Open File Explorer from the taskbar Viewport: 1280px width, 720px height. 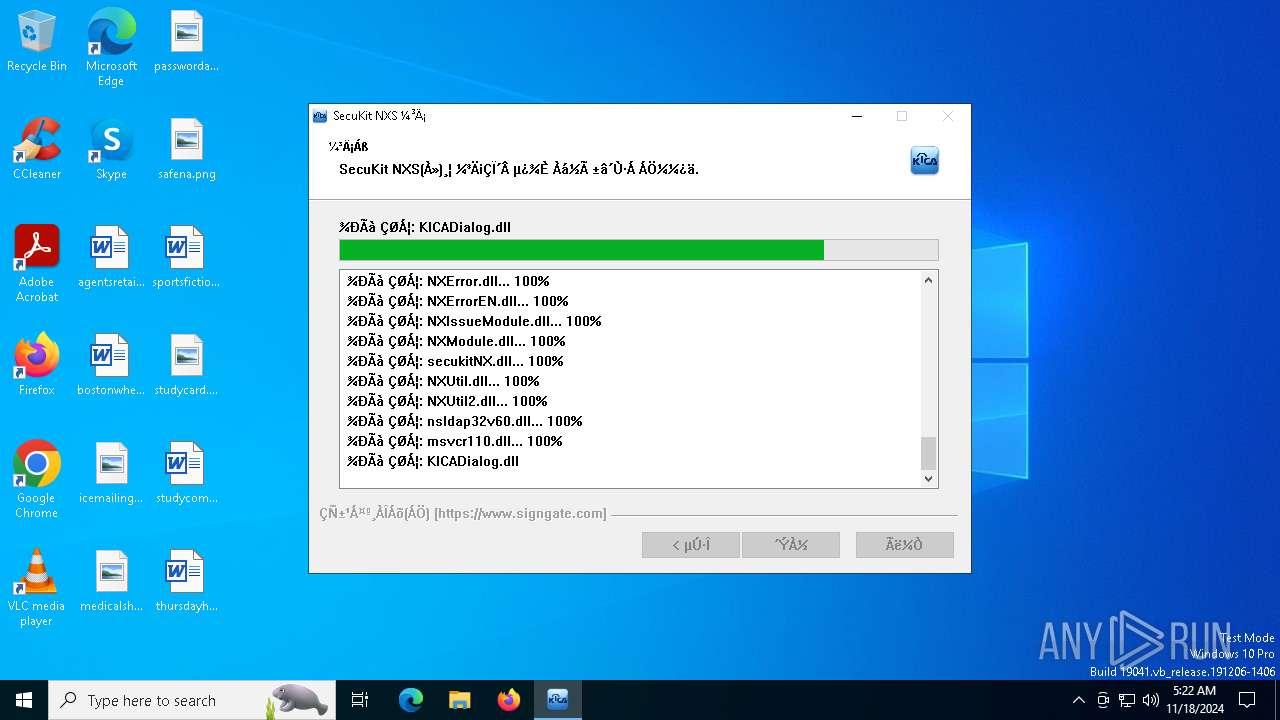[x=459, y=700]
